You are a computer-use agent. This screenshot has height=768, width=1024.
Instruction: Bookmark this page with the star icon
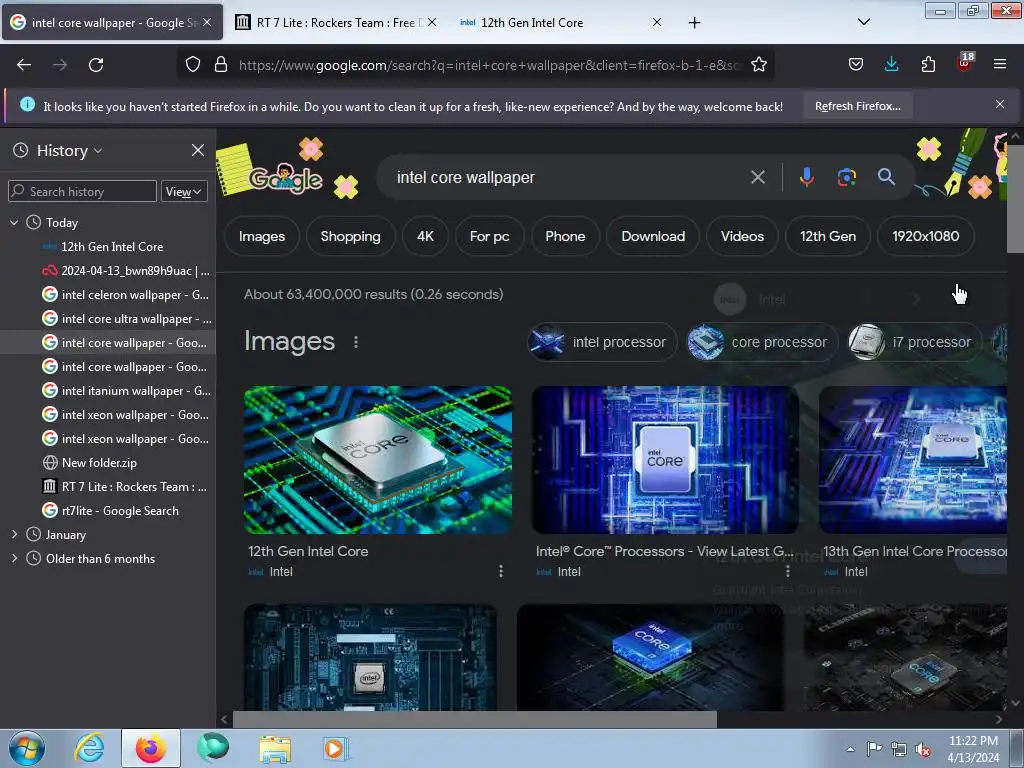point(758,65)
